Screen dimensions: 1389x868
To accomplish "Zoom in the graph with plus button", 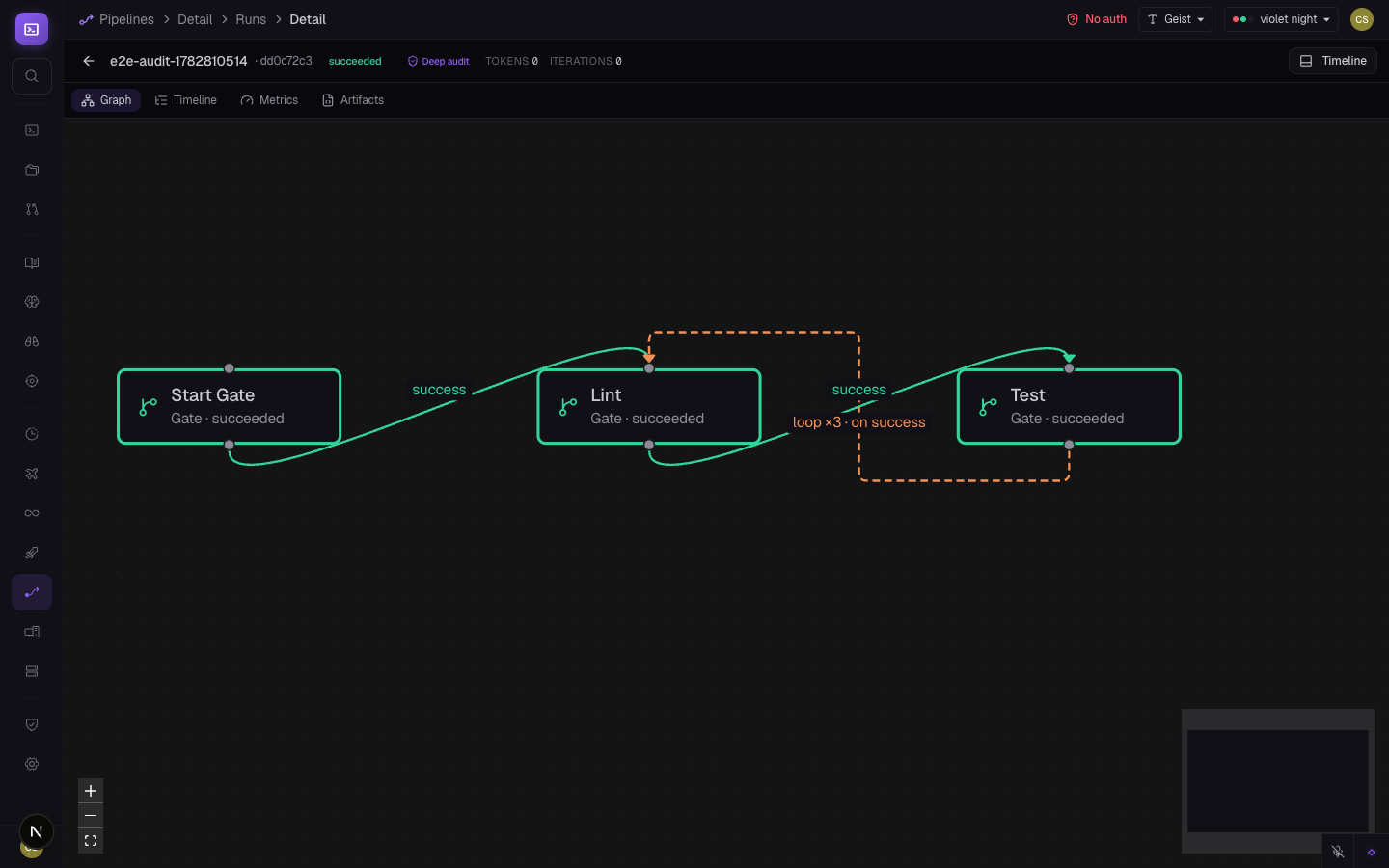I will tap(91, 791).
